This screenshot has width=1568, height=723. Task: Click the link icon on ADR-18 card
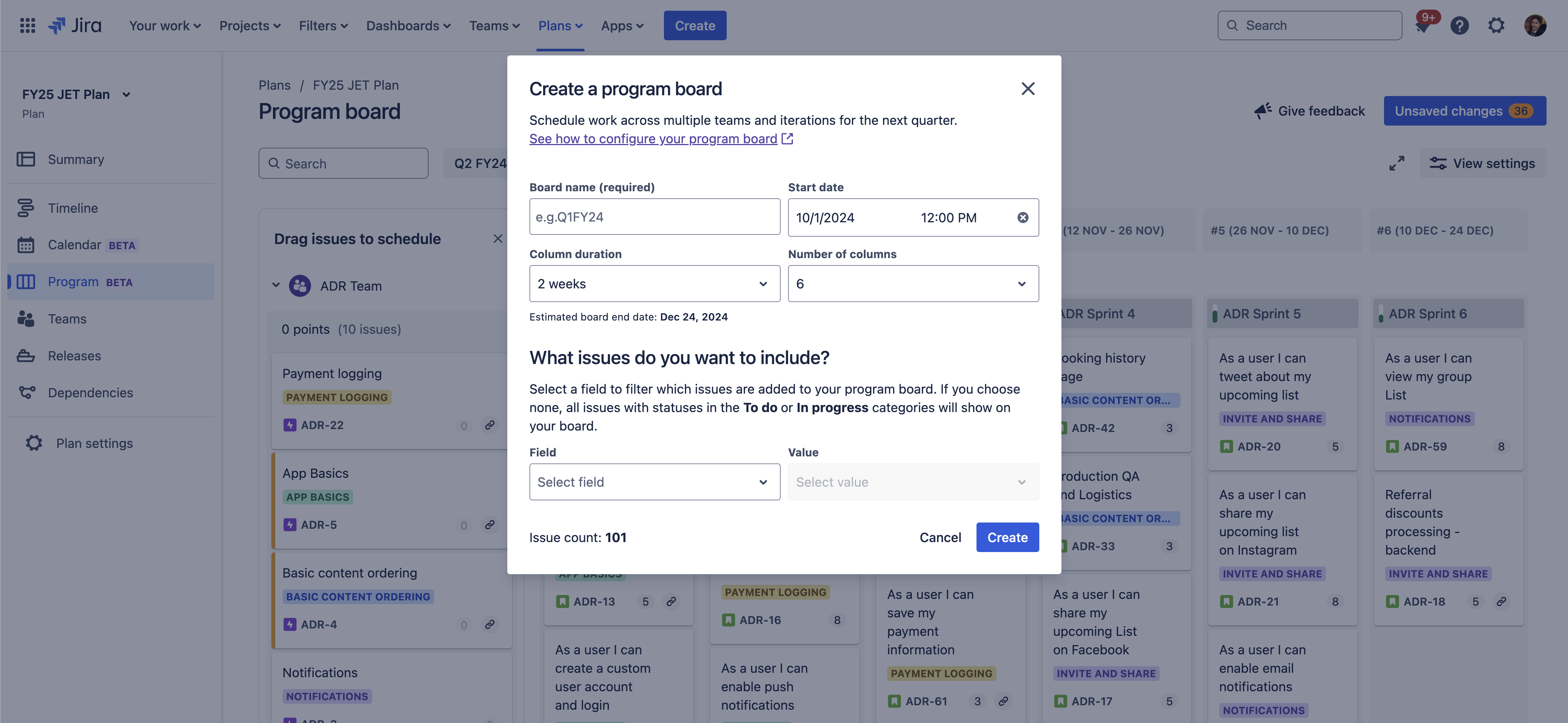coord(1501,601)
